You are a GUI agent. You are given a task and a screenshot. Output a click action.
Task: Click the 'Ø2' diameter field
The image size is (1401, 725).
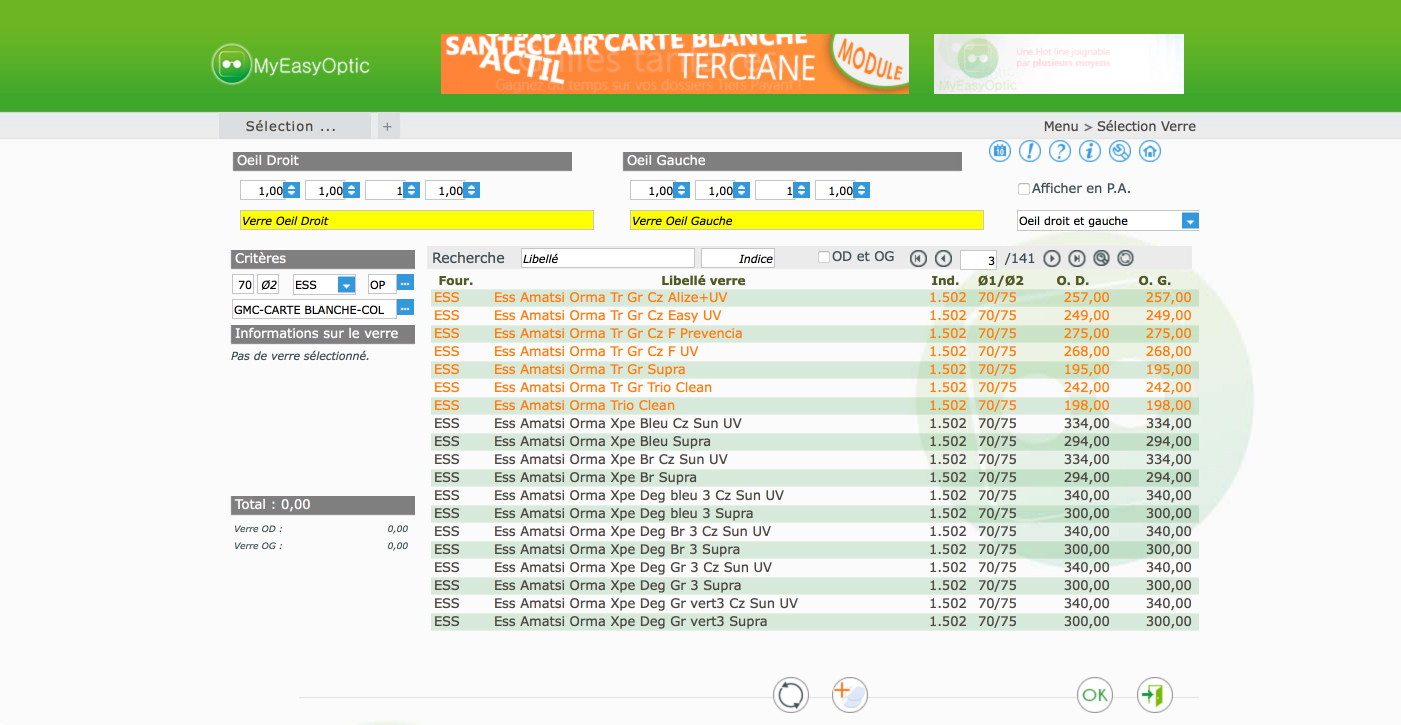pyautogui.click(x=269, y=284)
